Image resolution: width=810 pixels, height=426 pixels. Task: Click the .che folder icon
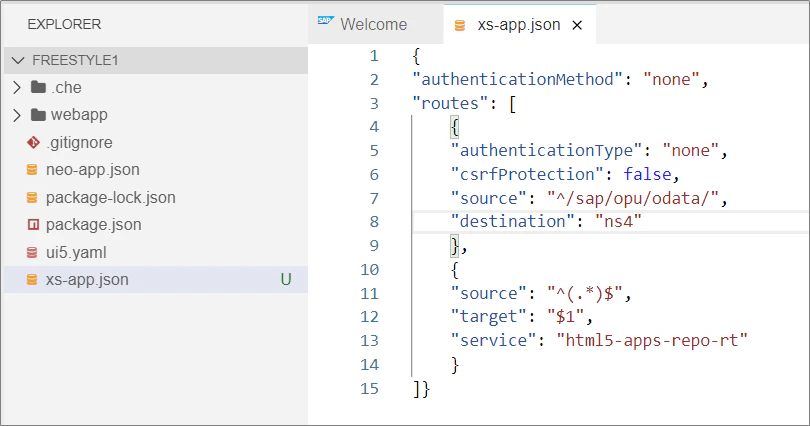tap(38, 87)
